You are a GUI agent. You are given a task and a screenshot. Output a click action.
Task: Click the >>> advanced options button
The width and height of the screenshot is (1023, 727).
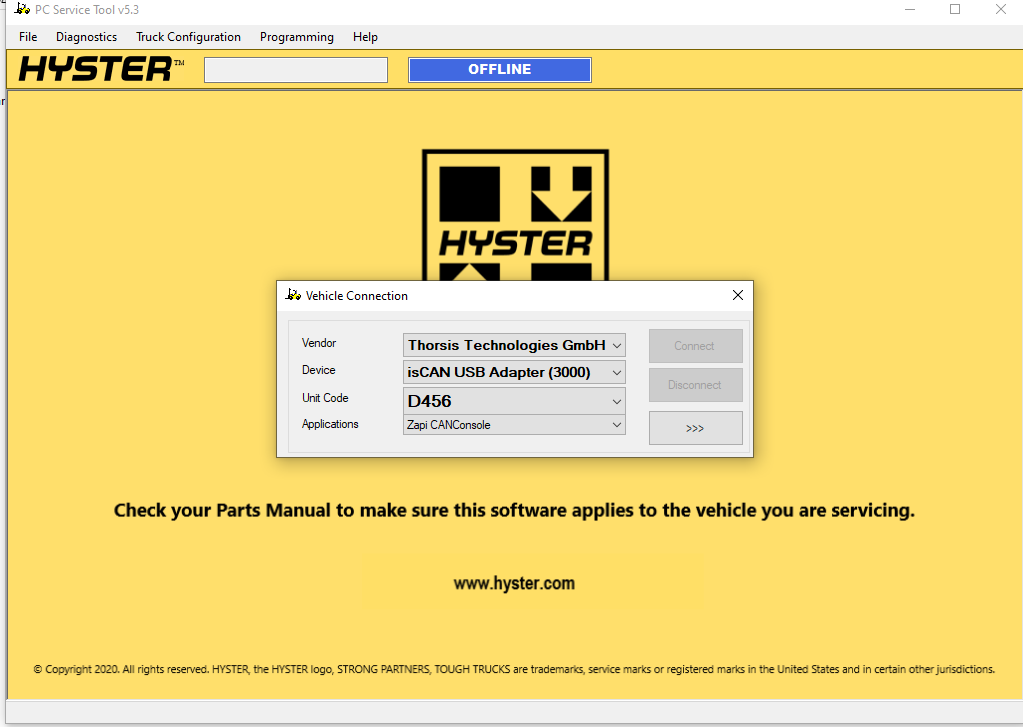pyautogui.click(x=695, y=427)
